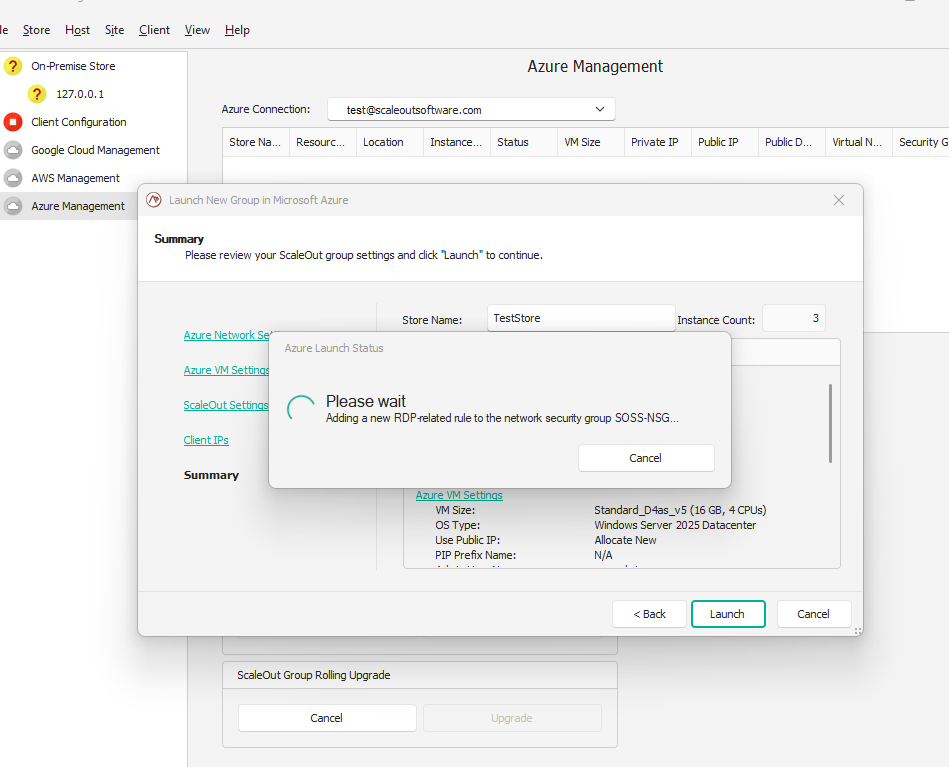Select Azure Management in the sidebar
Viewport: 949px width, 767px height.
(x=78, y=206)
